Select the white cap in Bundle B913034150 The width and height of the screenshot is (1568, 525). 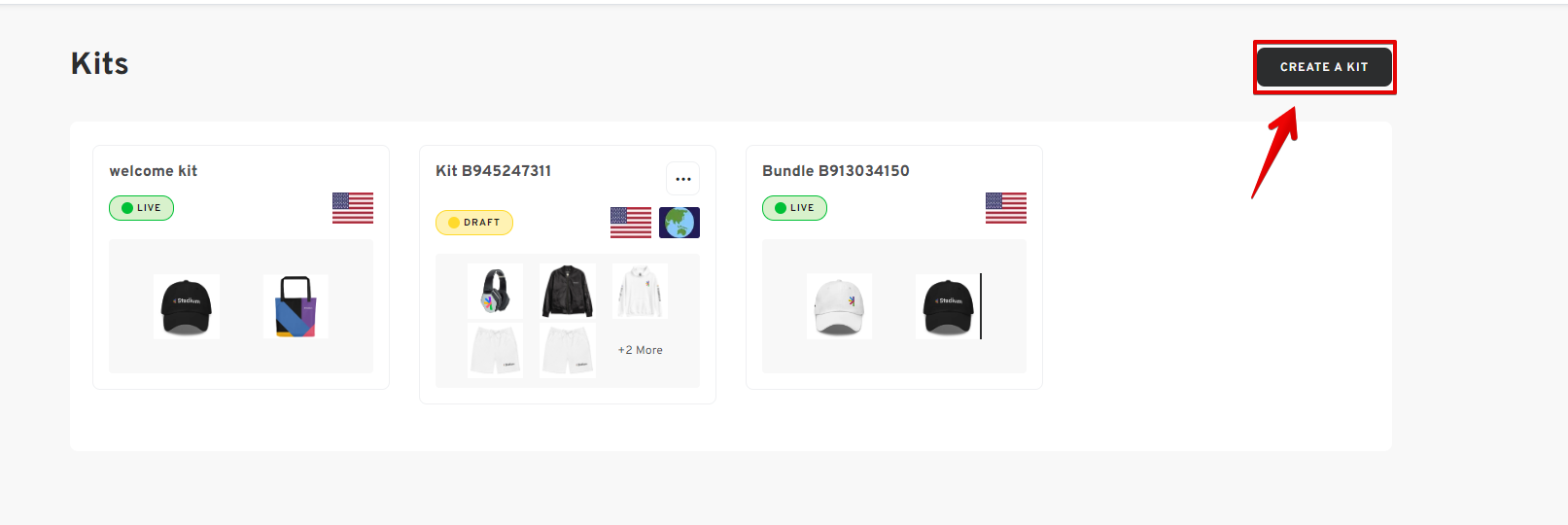pyautogui.click(x=840, y=306)
